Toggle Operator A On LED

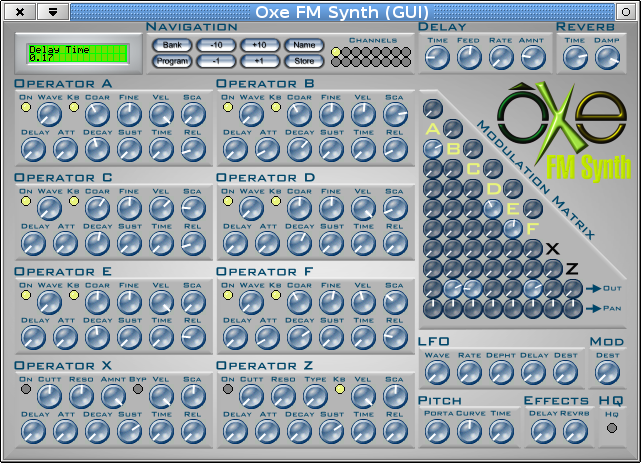point(26,107)
